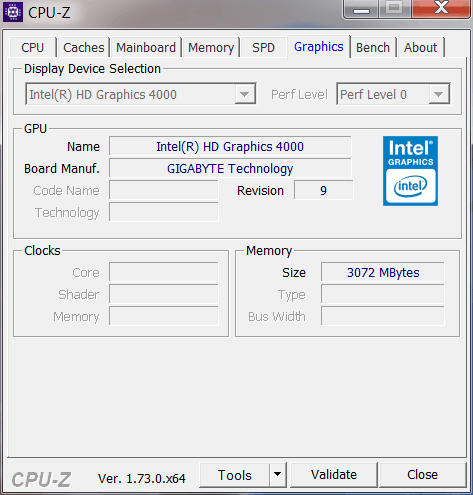Click the Tools button
The image size is (473, 495).
tap(235, 475)
